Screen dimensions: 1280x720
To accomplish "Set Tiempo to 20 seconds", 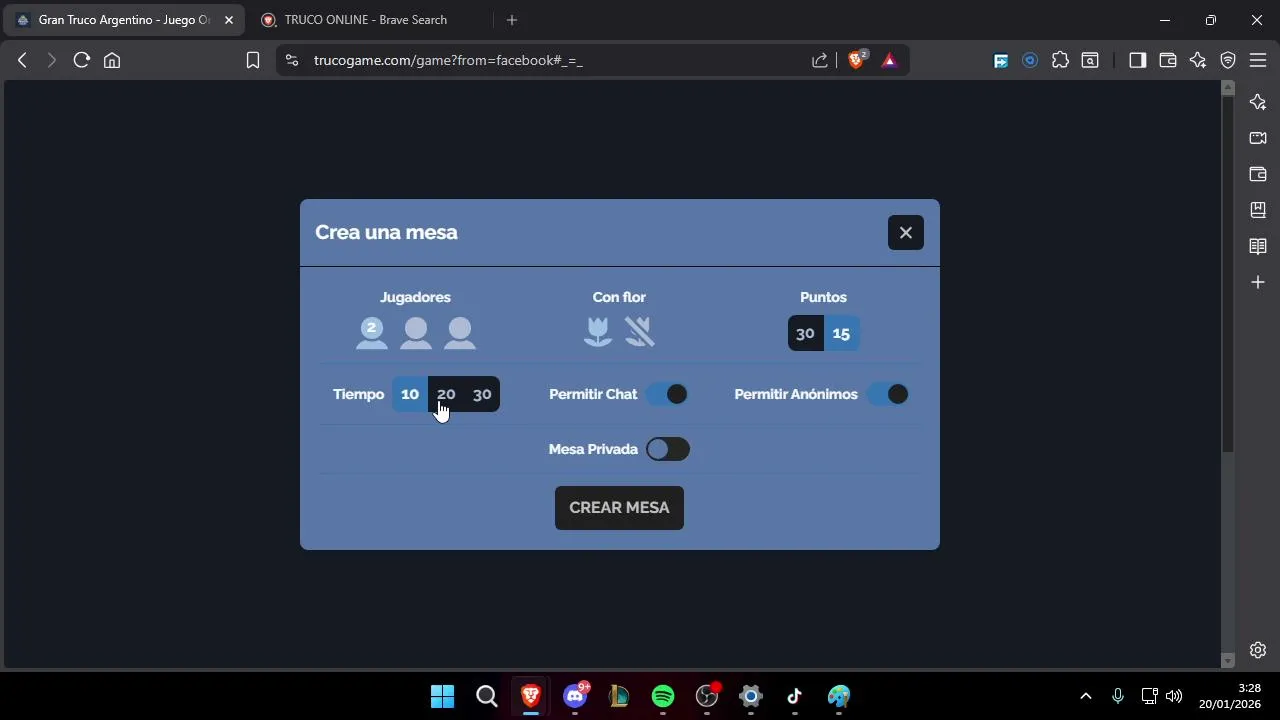I will coord(446,394).
